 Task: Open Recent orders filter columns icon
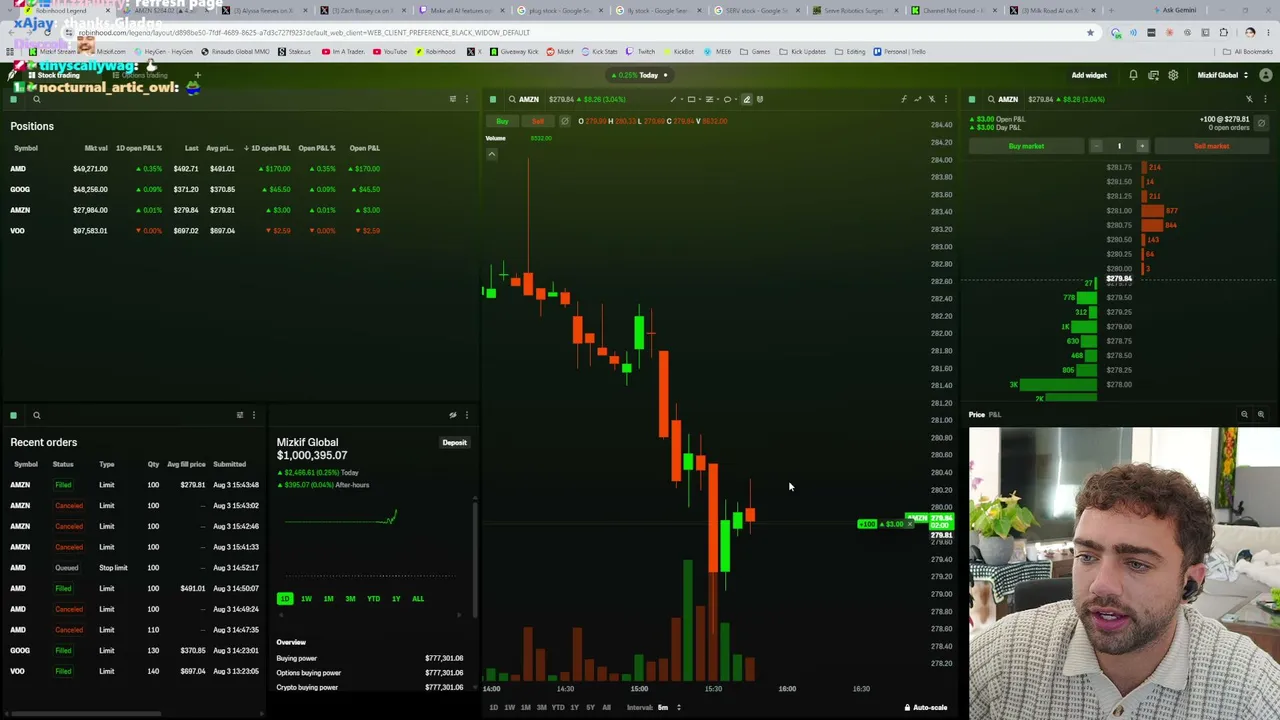click(240, 415)
